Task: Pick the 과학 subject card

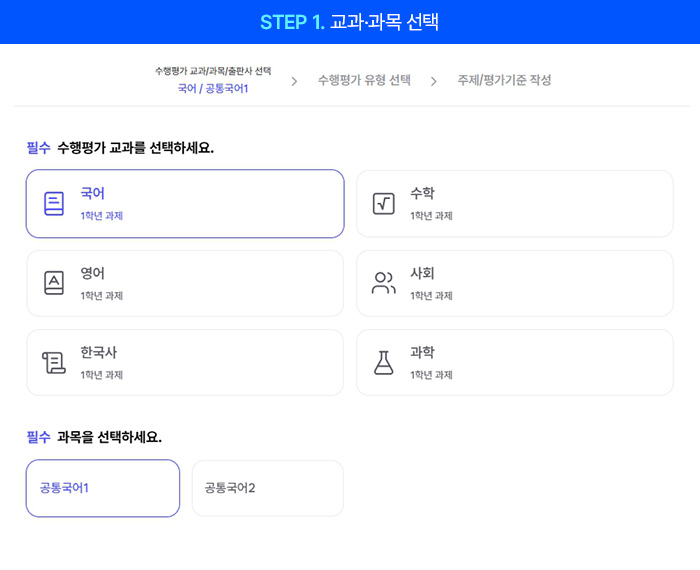Action: 515,363
